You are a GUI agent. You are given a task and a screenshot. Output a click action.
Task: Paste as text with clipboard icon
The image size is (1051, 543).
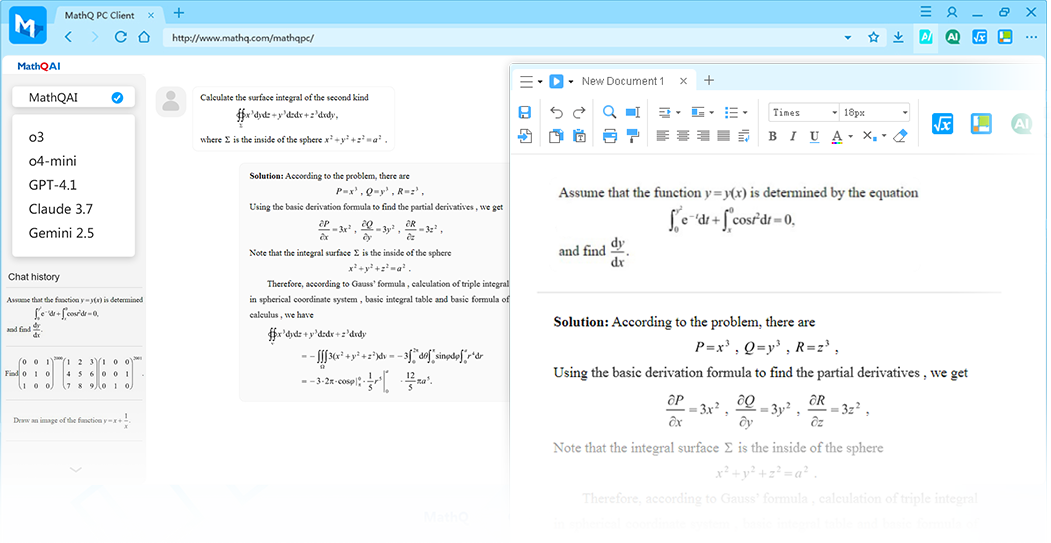click(579, 136)
